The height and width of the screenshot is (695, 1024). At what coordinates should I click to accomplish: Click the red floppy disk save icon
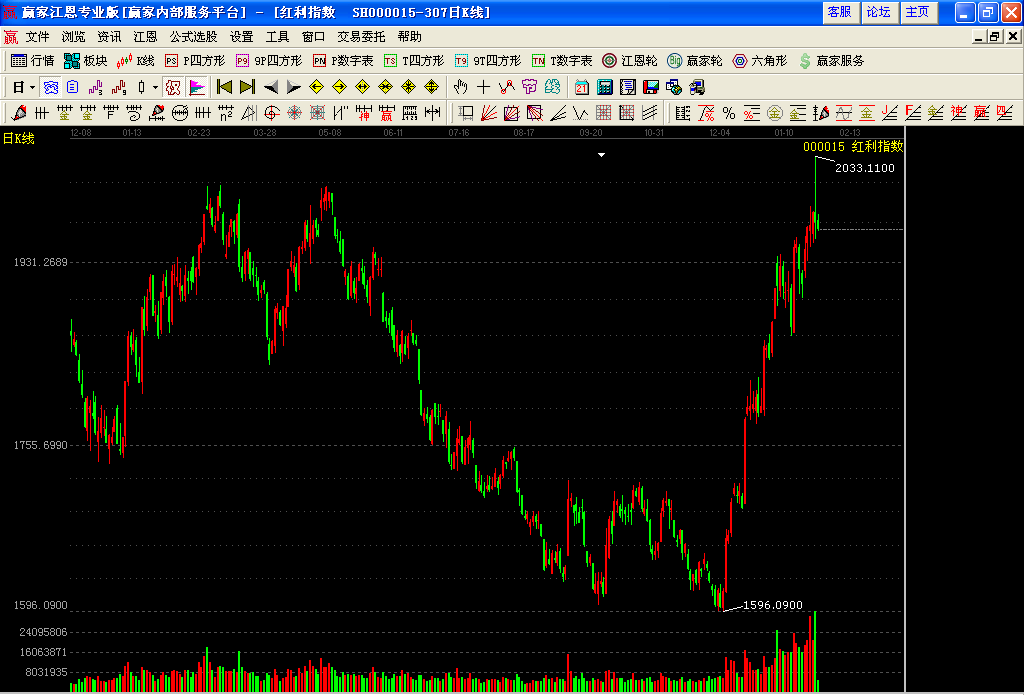click(651, 87)
